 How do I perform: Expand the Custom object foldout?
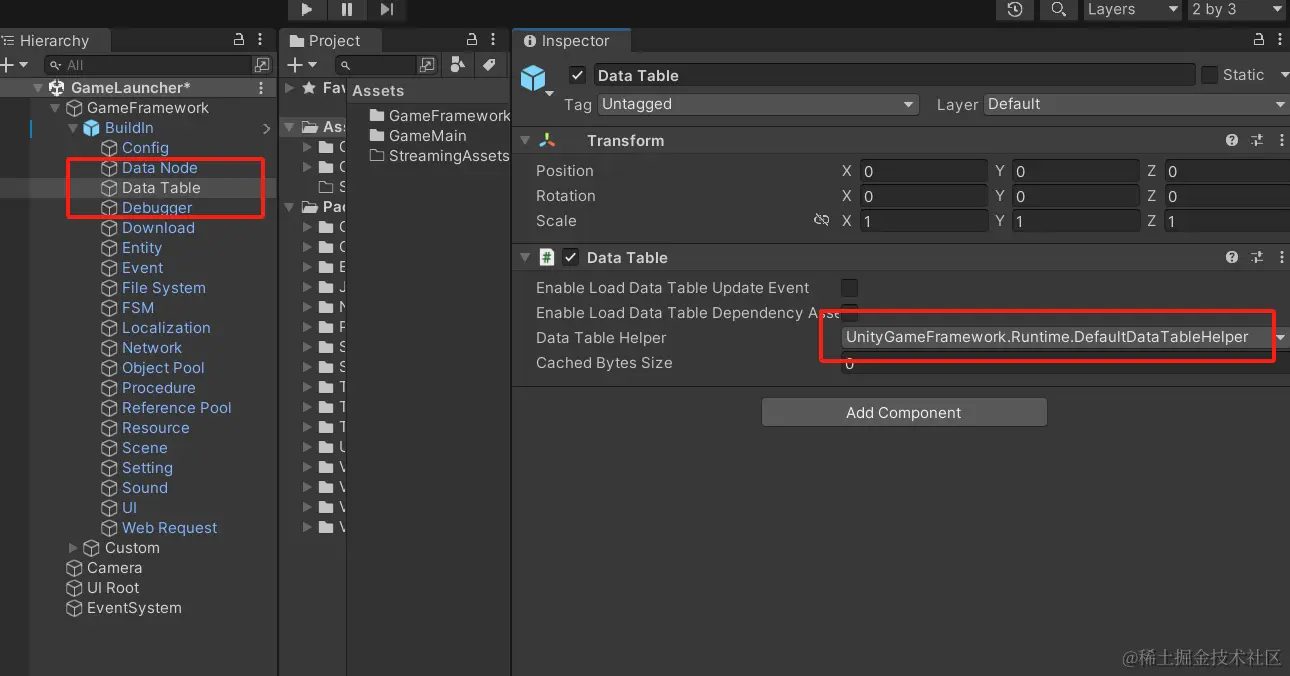72,548
